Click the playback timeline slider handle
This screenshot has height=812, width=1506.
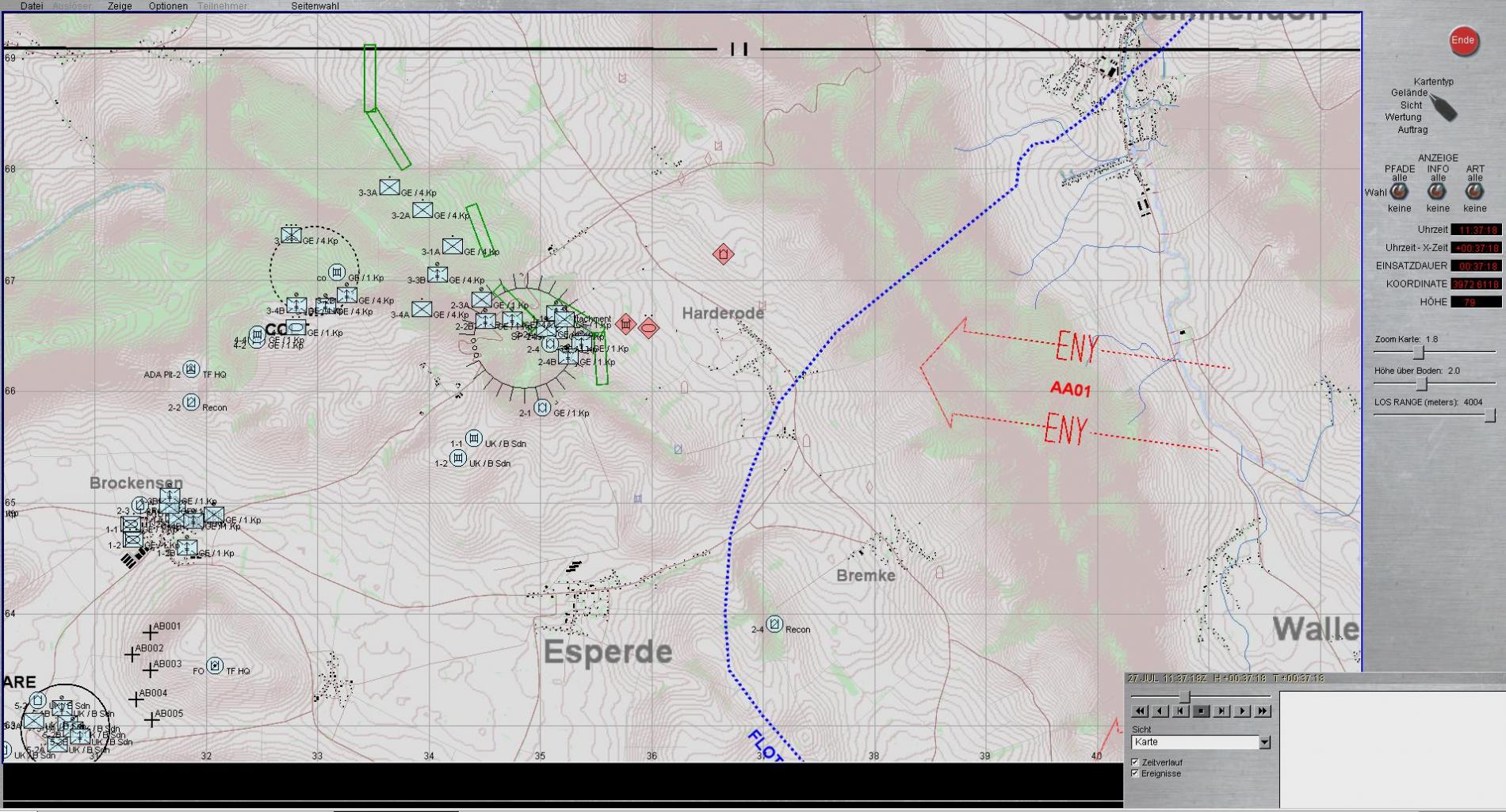(1185, 696)
